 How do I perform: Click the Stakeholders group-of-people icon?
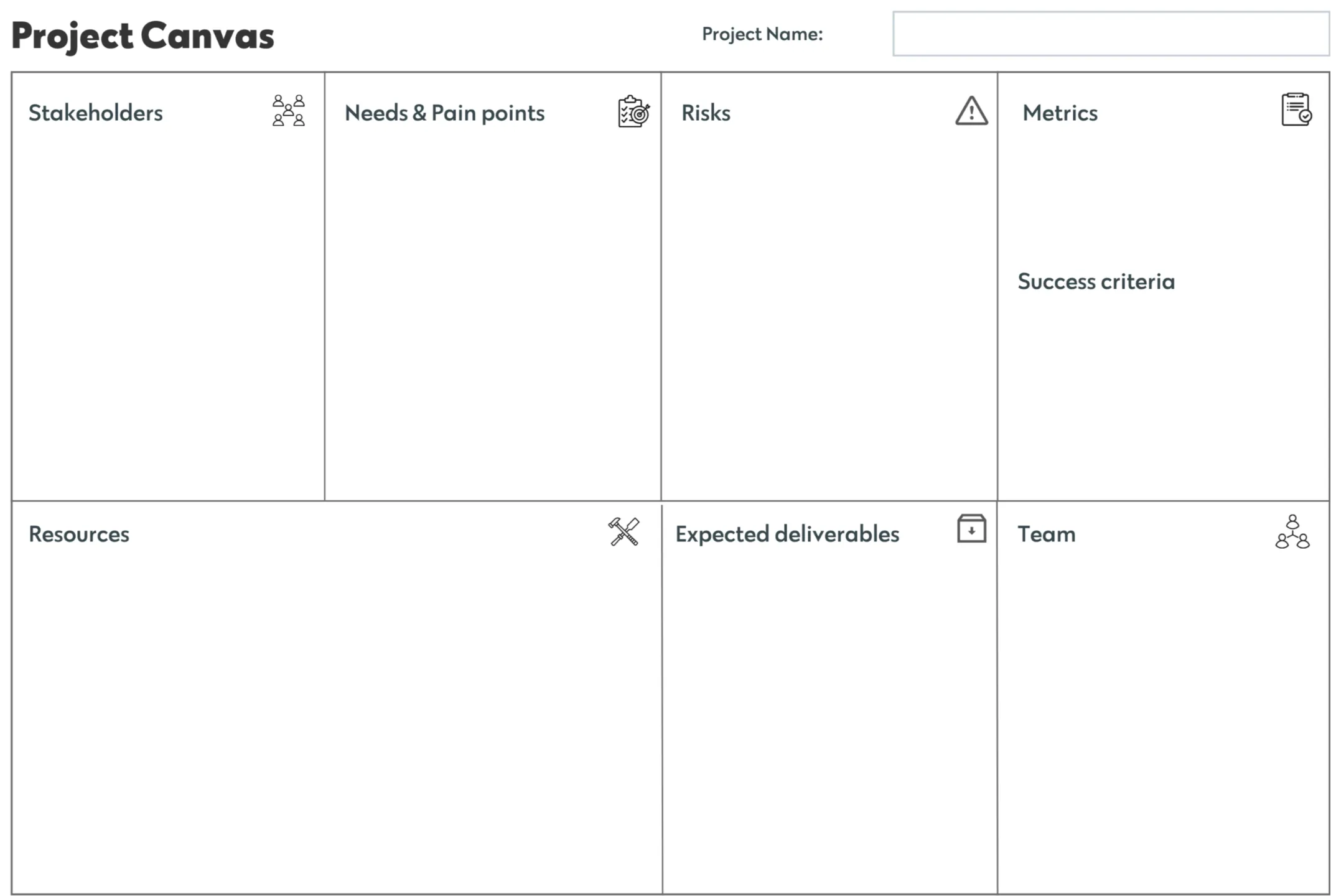(x=289, y=111)
